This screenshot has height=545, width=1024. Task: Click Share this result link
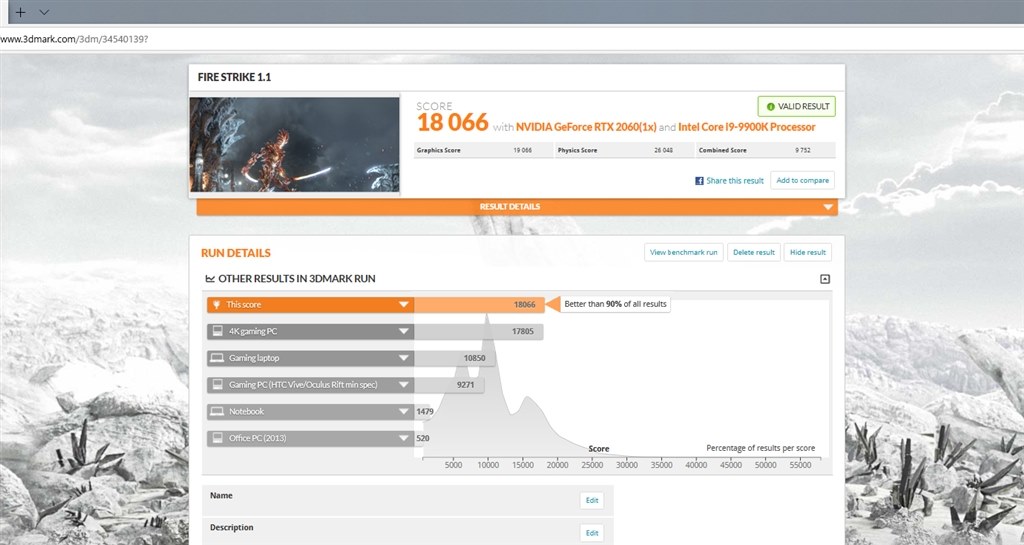(735, 181)
